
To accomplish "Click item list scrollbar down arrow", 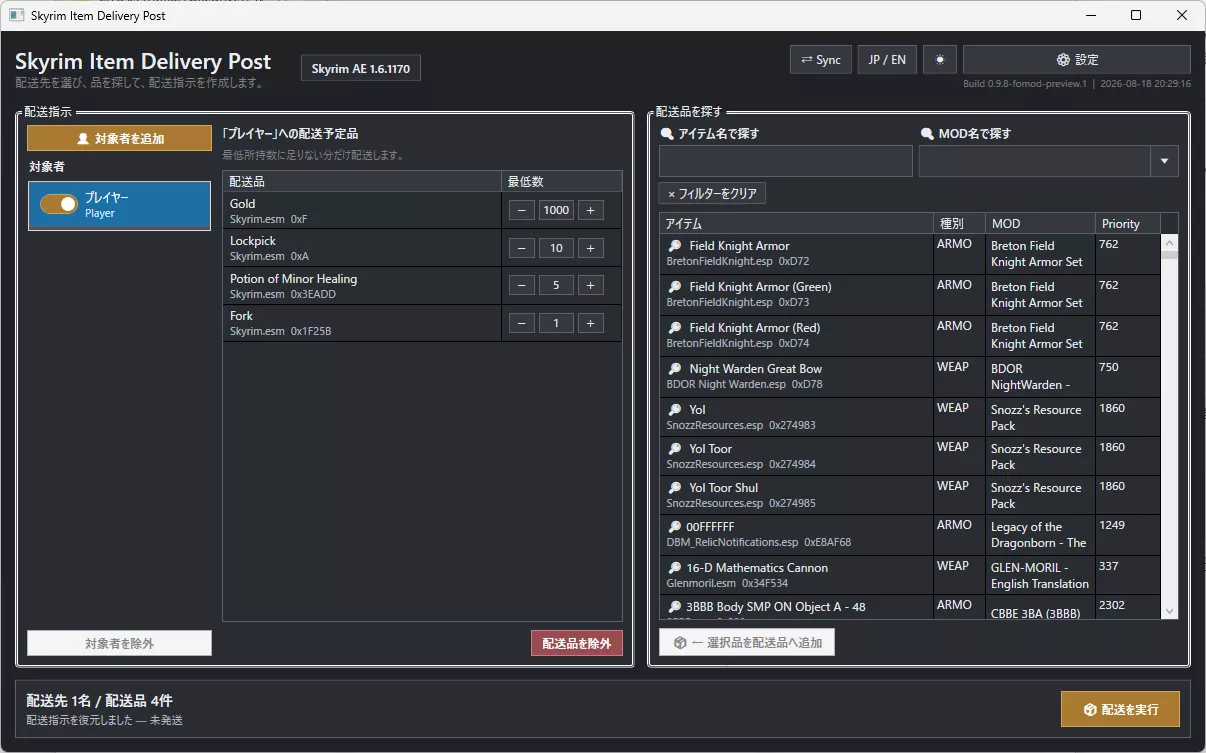I will [1169, 610].
